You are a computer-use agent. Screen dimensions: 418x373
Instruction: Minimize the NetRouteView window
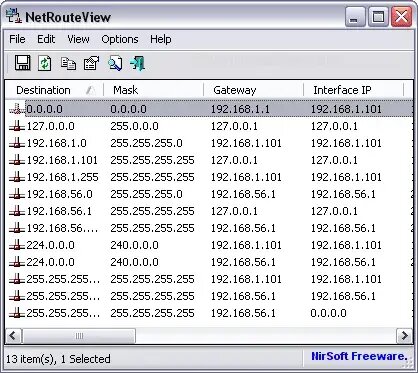click(355, 17)
